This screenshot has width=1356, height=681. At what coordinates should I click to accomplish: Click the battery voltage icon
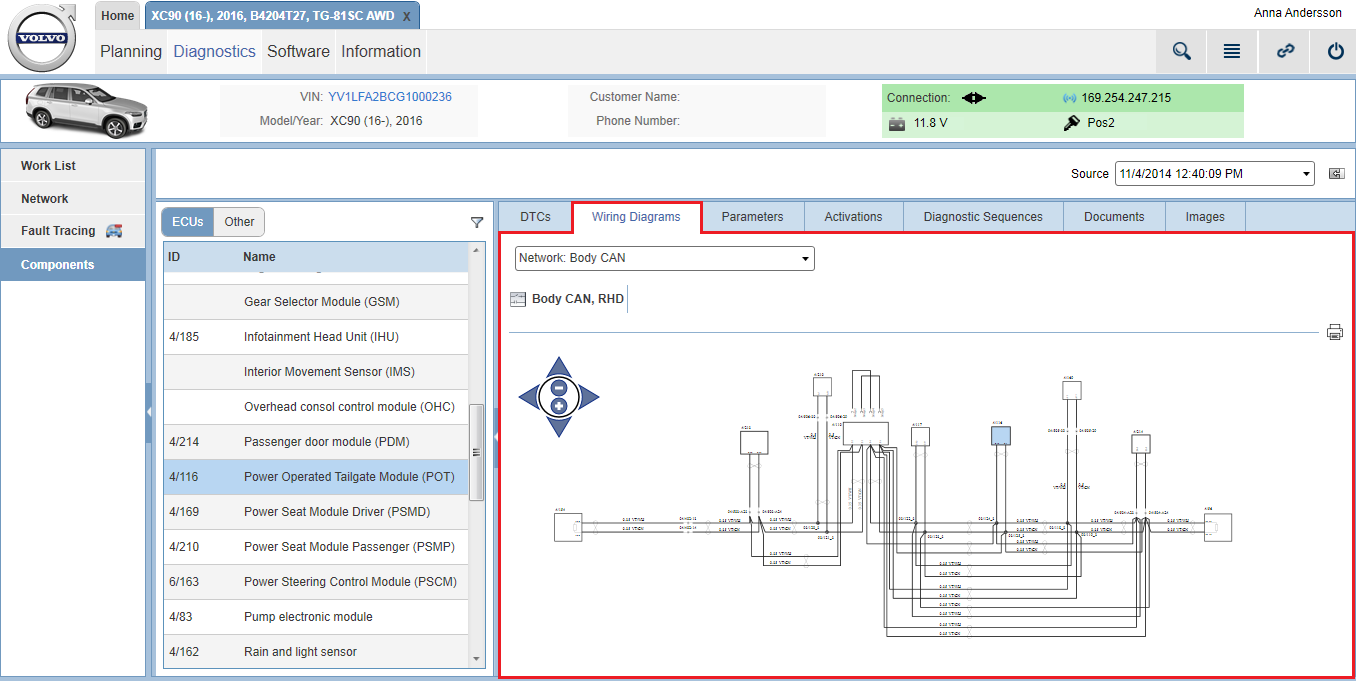click(x=897, y=123)
